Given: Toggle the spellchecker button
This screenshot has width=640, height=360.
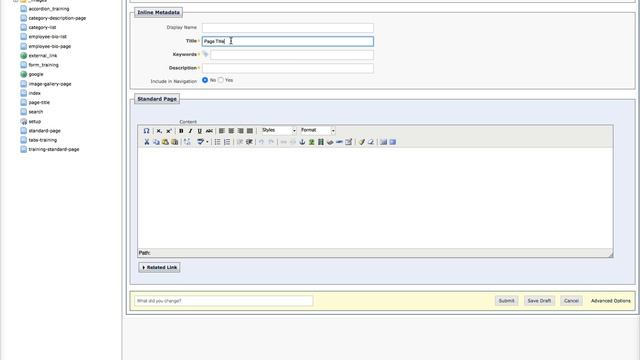Looking at the screenshot, I should [x=200, y=142].
